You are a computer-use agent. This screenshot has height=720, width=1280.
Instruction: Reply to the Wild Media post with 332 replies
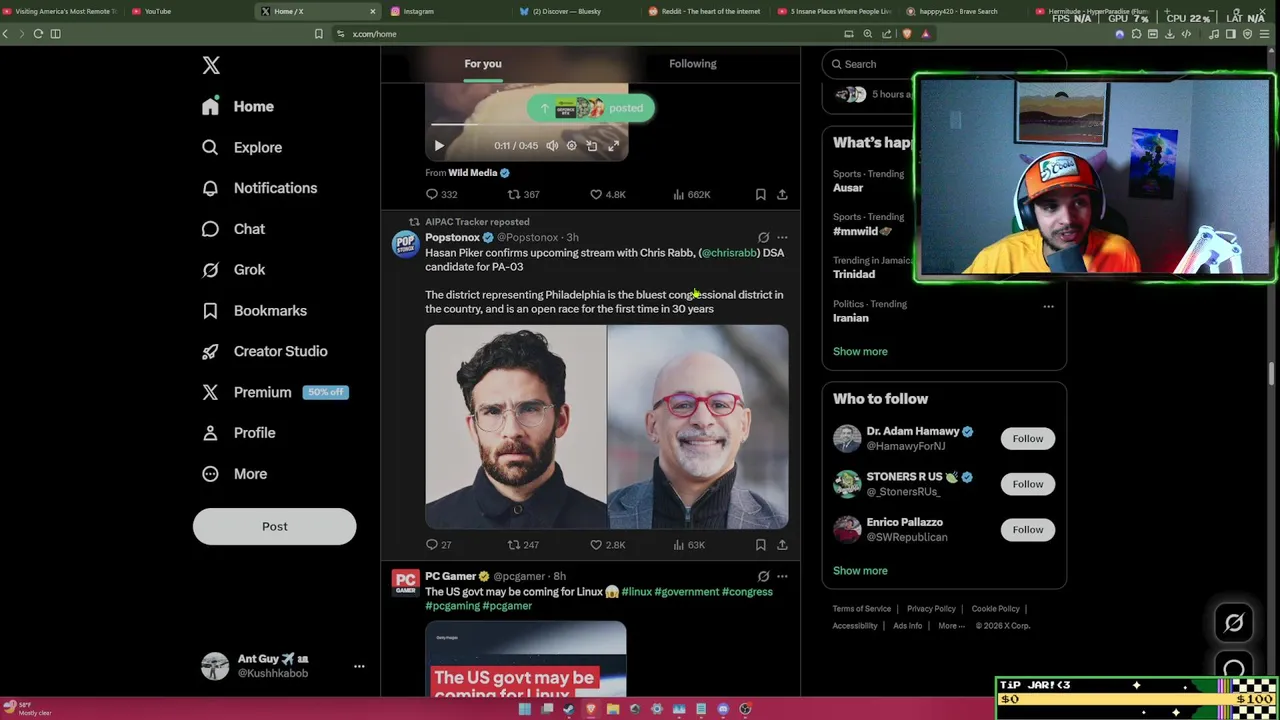(x=441, y=195)
